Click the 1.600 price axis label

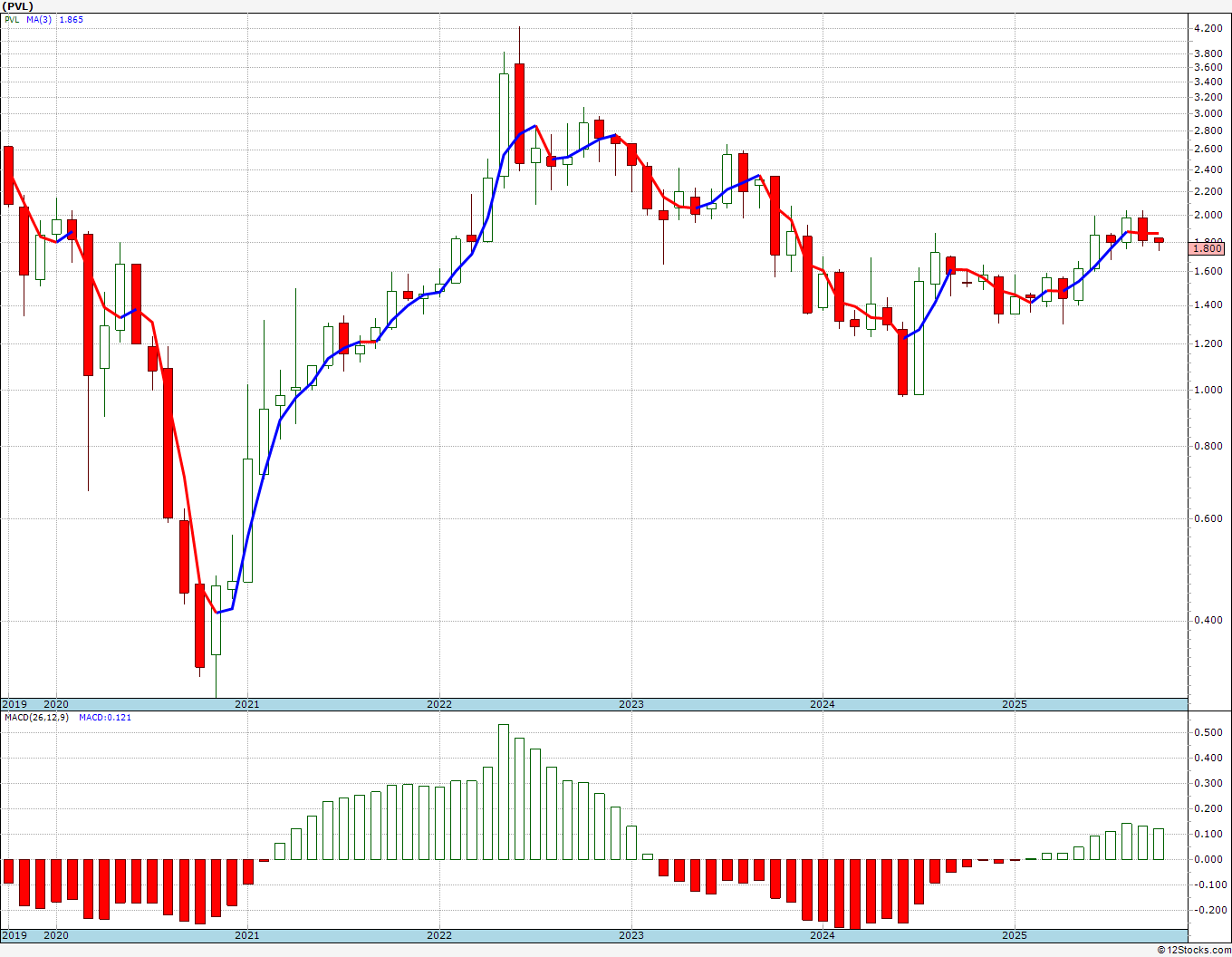[1208, 272]
